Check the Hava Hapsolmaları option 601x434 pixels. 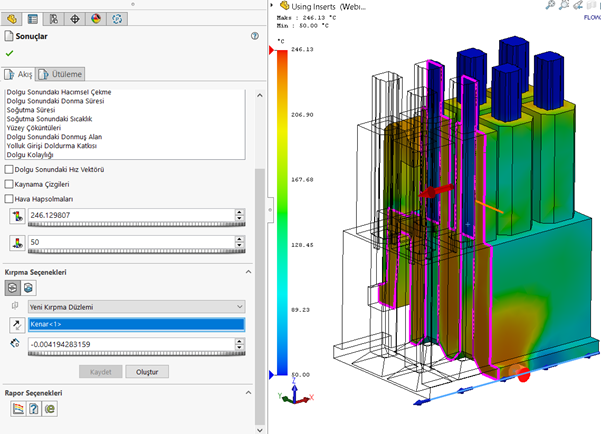coord(10,199)
